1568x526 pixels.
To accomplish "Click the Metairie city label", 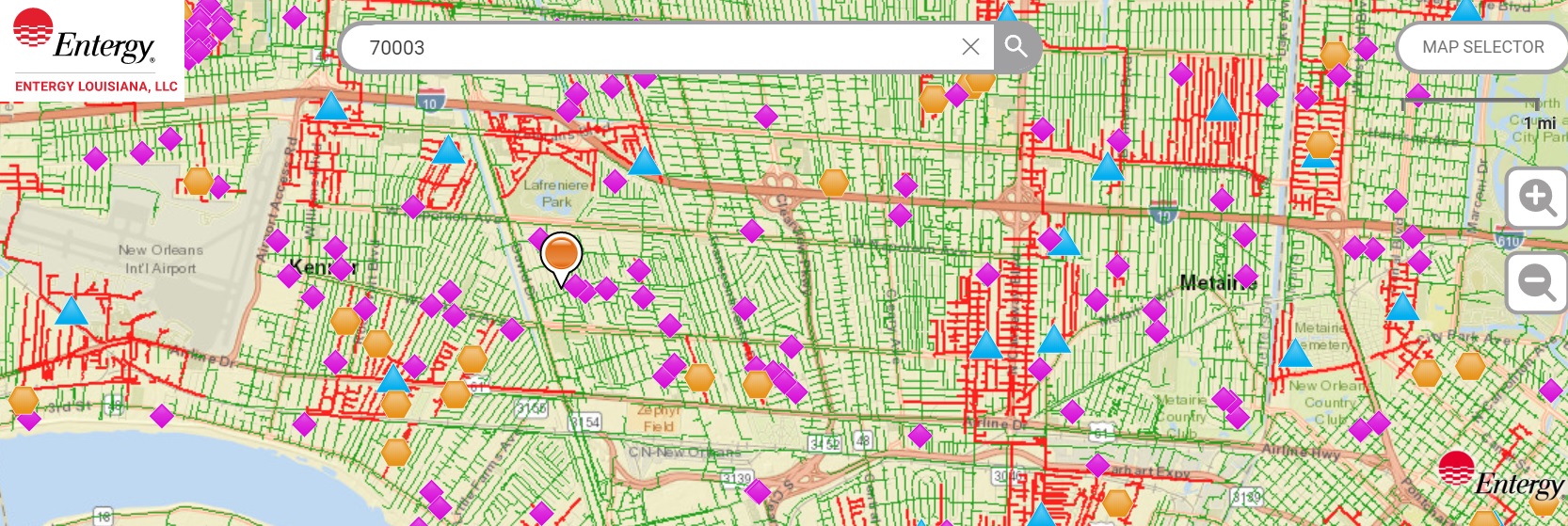I will pyautogui.click(x=1218, y=282).
